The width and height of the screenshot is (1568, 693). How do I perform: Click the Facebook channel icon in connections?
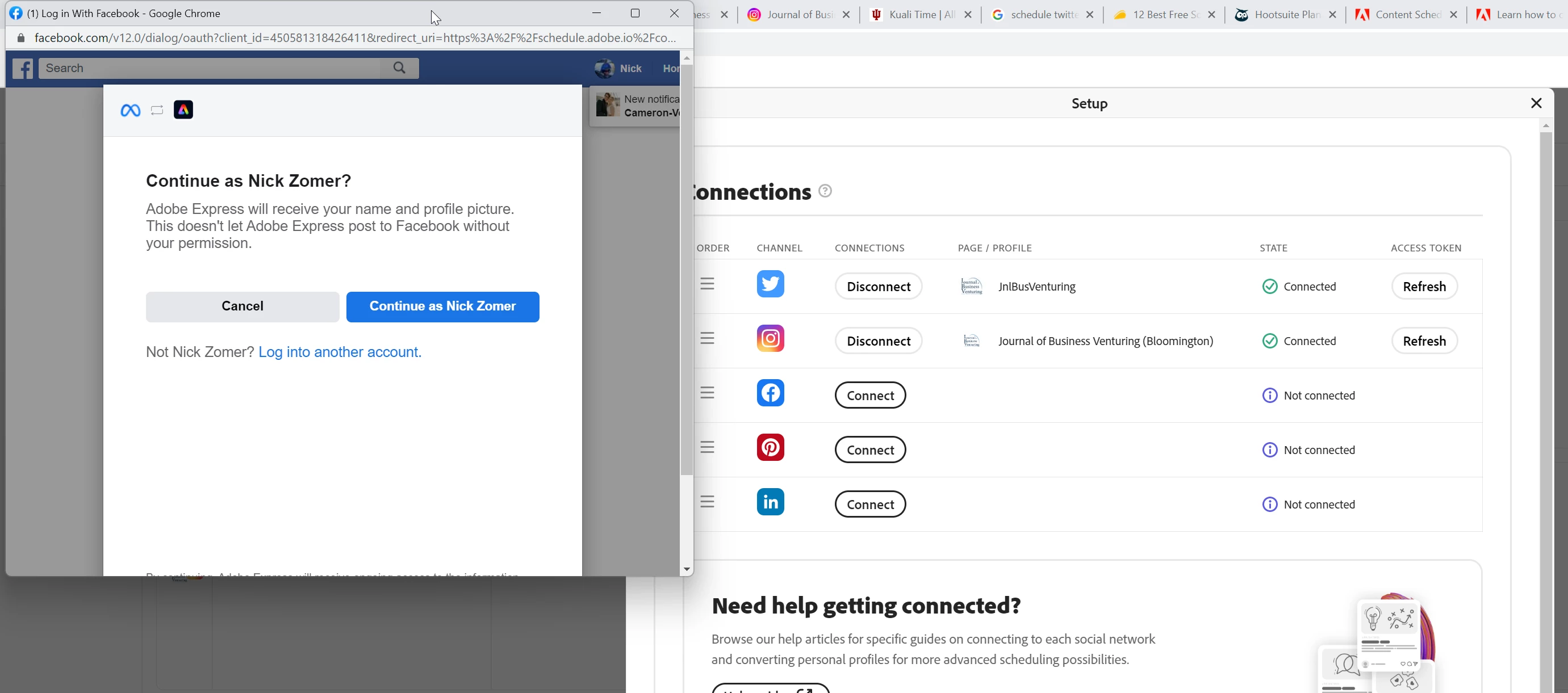[x=770, y=393]
